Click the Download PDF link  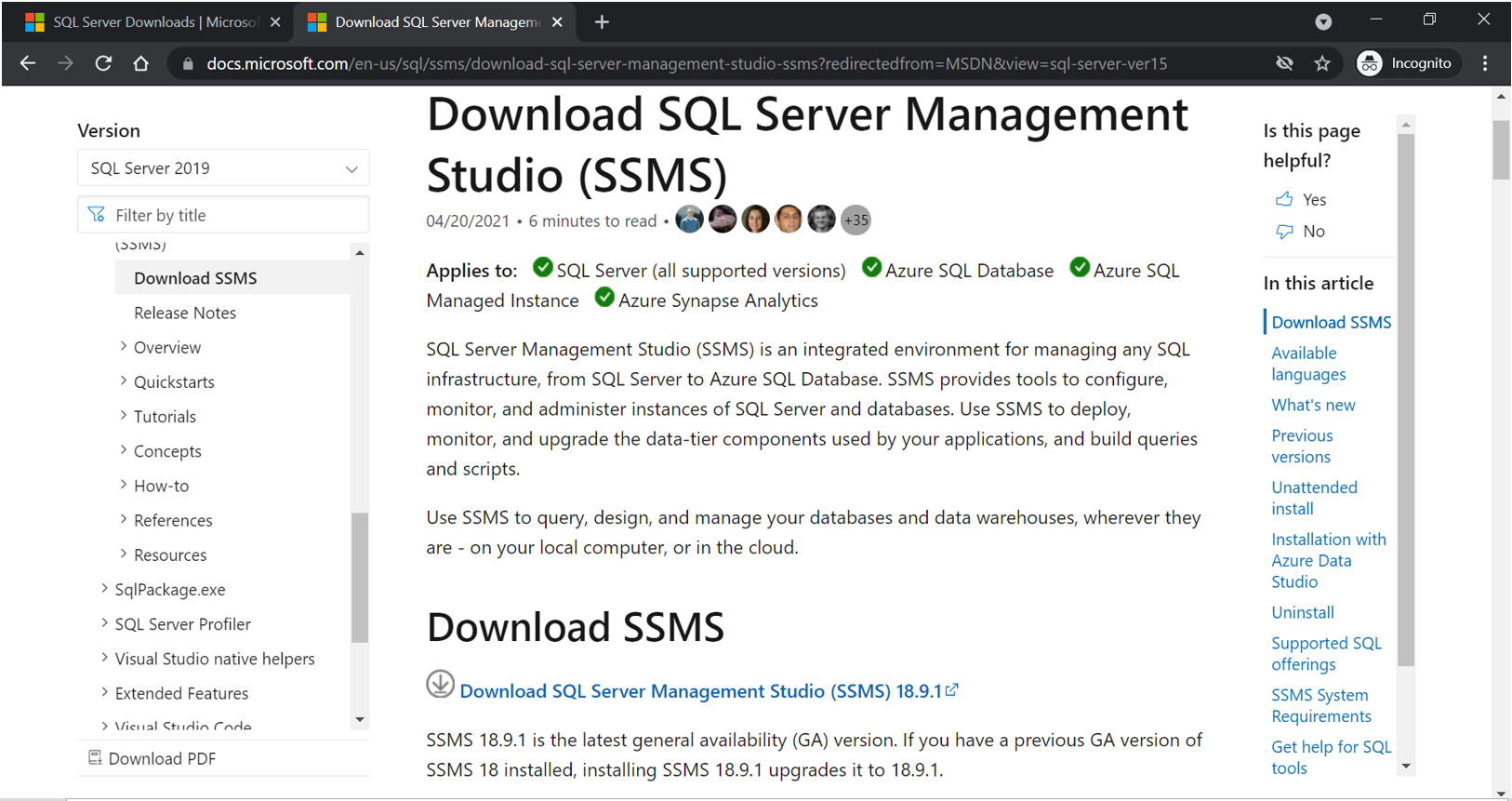pyautogui.click(x=162, y=758)
